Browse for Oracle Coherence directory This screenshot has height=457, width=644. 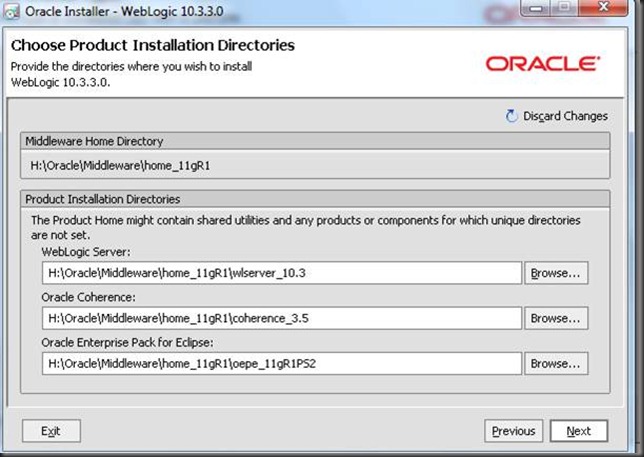(556, 318)
